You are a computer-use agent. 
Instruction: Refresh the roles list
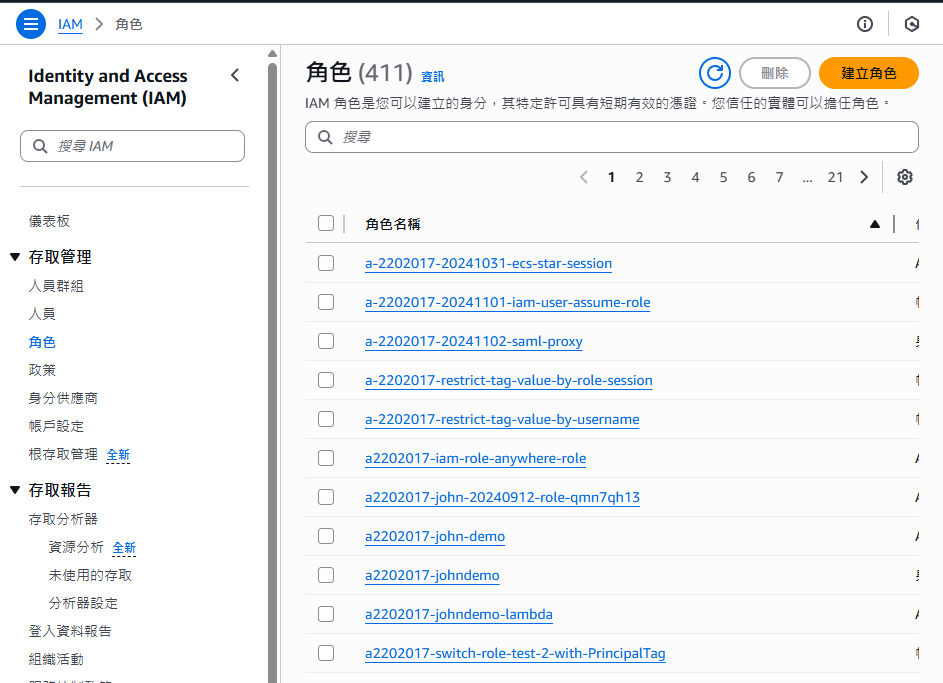pos(715,73)
